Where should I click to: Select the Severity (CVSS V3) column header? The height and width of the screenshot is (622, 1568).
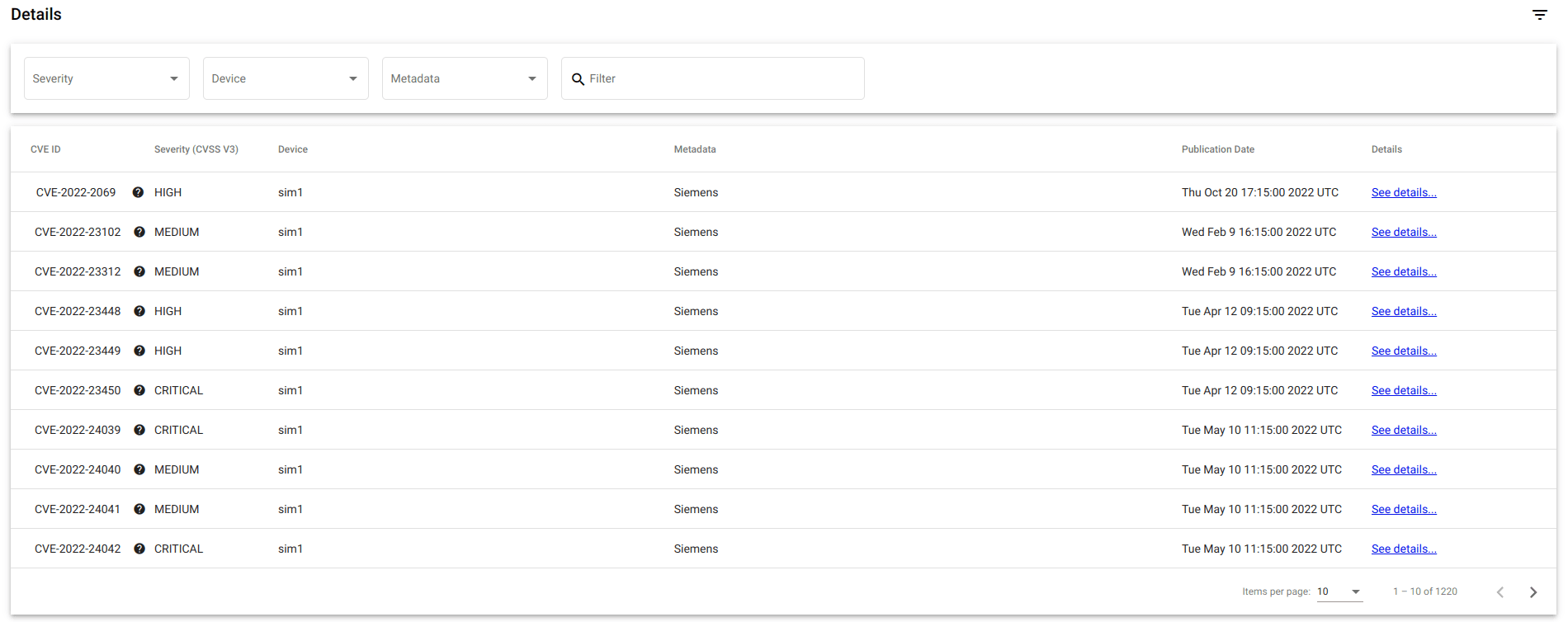point(196,149)
